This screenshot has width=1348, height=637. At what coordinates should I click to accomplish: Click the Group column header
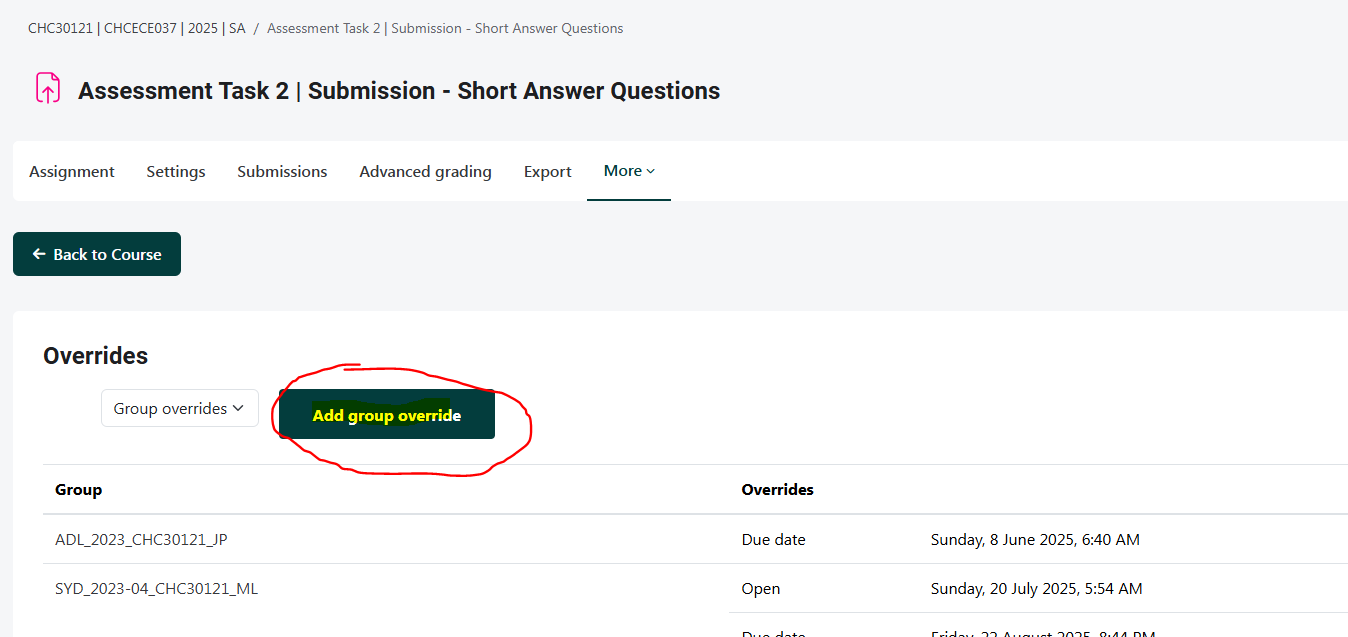pyautogui.click(x=79, y=490)
